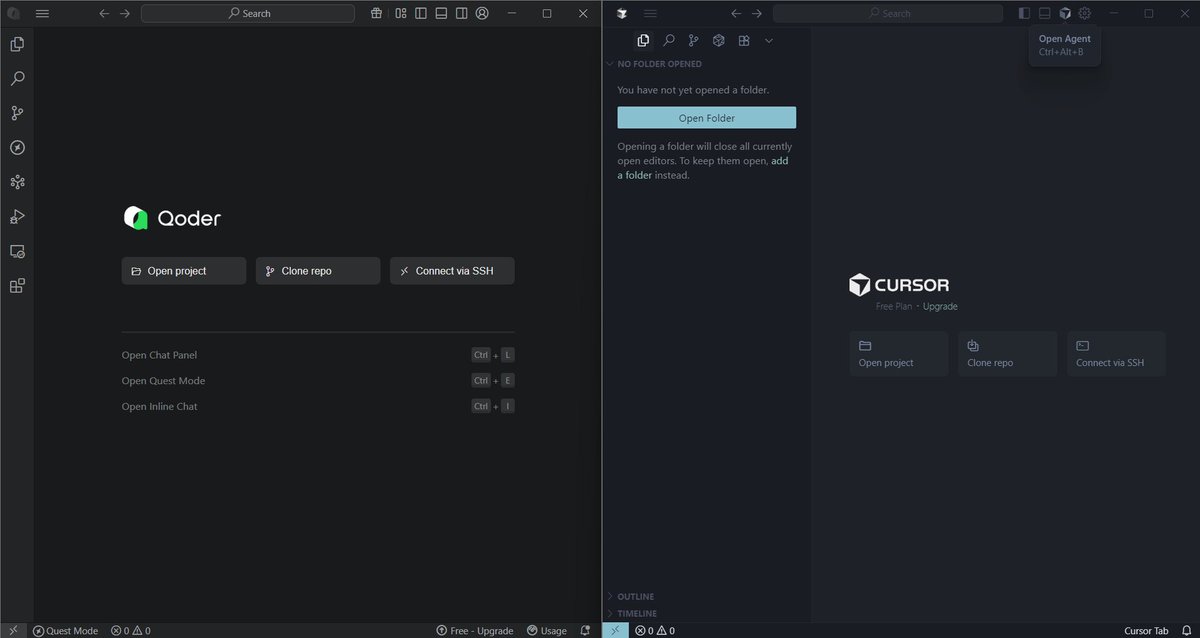1200x638 pixels.
Task: Click the add a folder link in Cursor
Action: (x=703, y=168)
